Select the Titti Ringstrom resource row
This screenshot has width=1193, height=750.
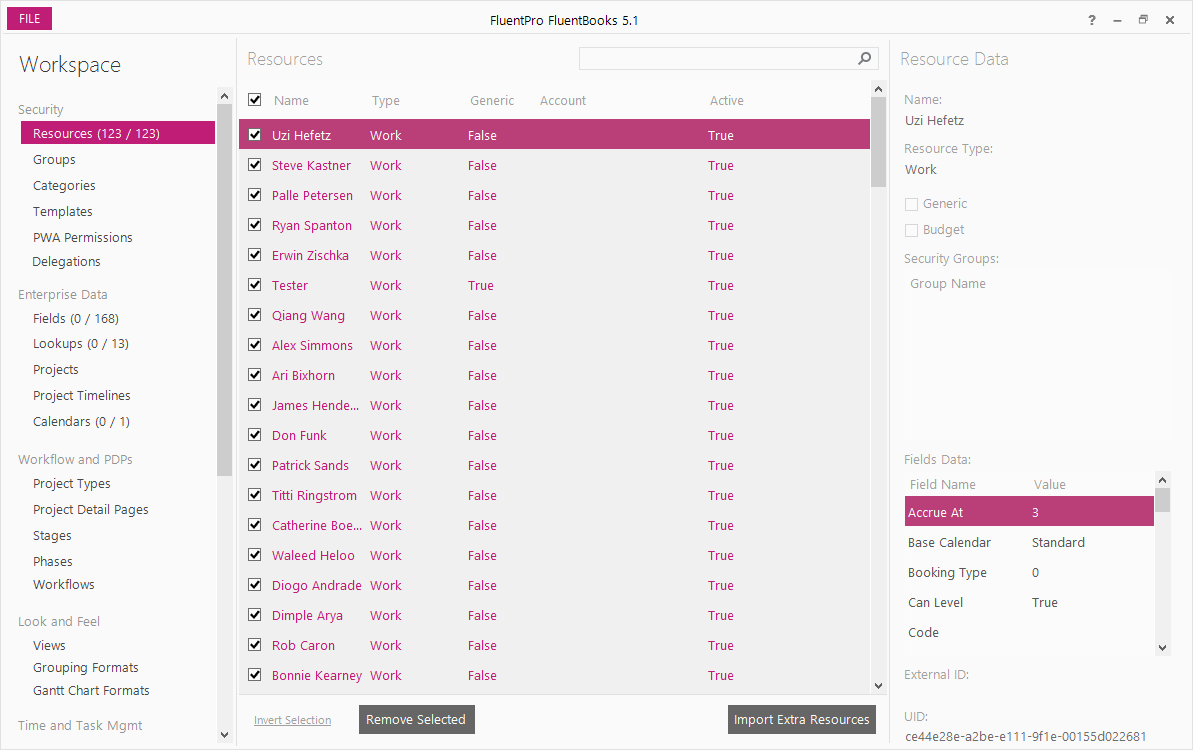[555, 495]
